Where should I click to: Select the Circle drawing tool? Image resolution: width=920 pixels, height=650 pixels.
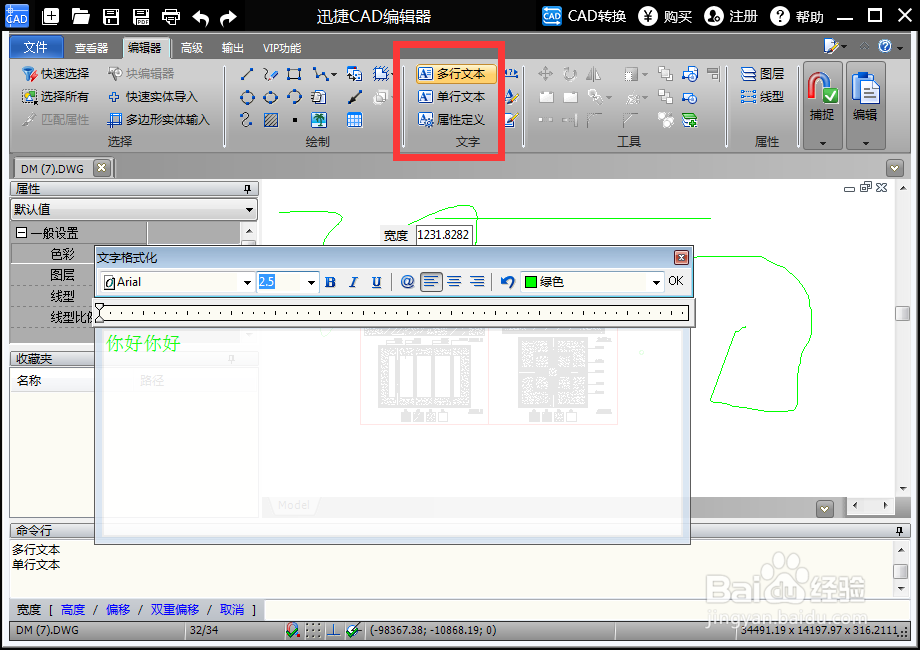[x=247, y=97]
